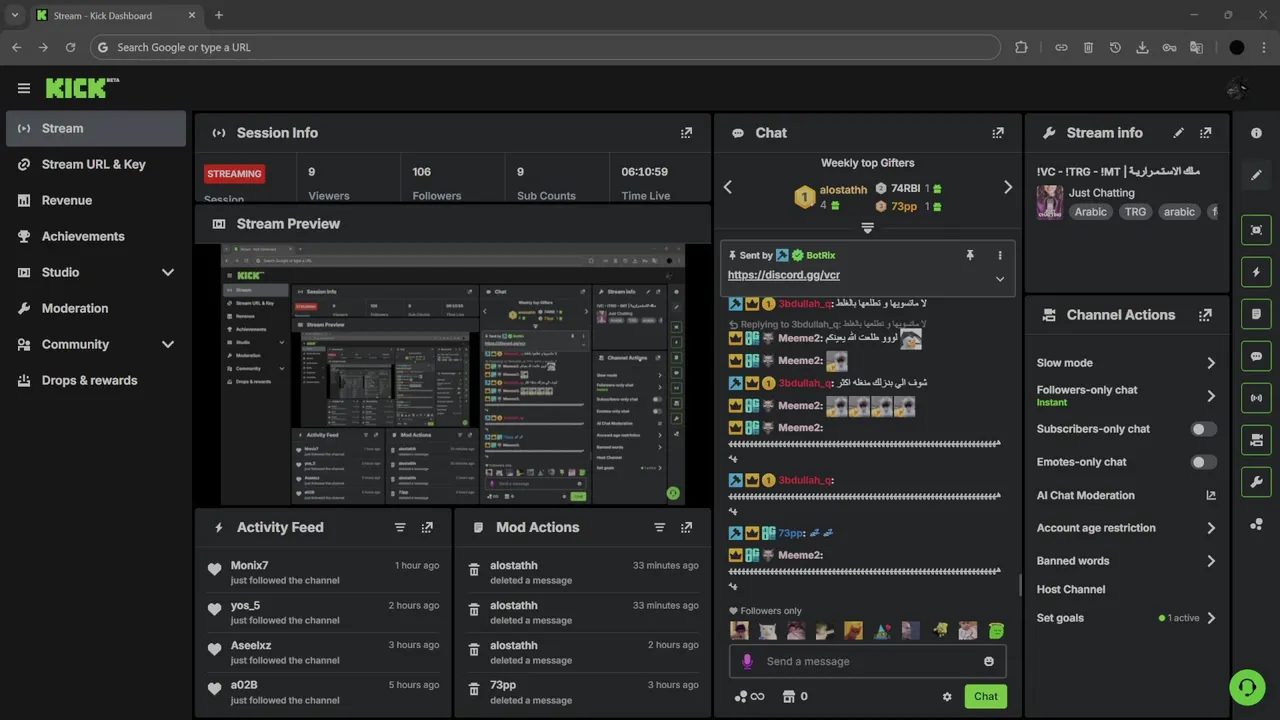Toggle the Channel Actions camera widget icon in sidebar
This screenshot has width=1280, height=720.
point(1257,440)
